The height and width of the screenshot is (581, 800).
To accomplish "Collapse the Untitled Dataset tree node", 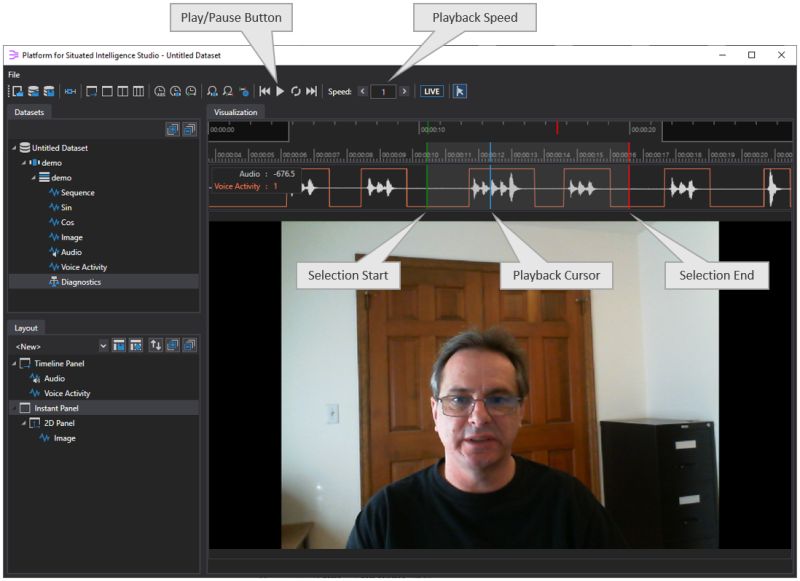I will (14, 148).
